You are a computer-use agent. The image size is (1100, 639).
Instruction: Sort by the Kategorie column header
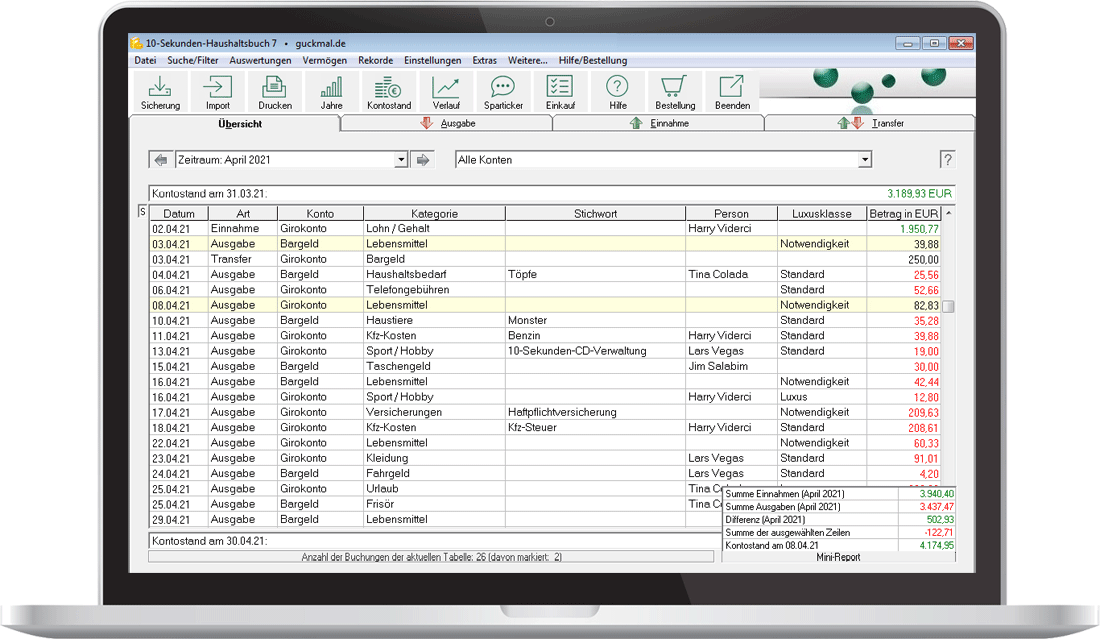[434, 213]
